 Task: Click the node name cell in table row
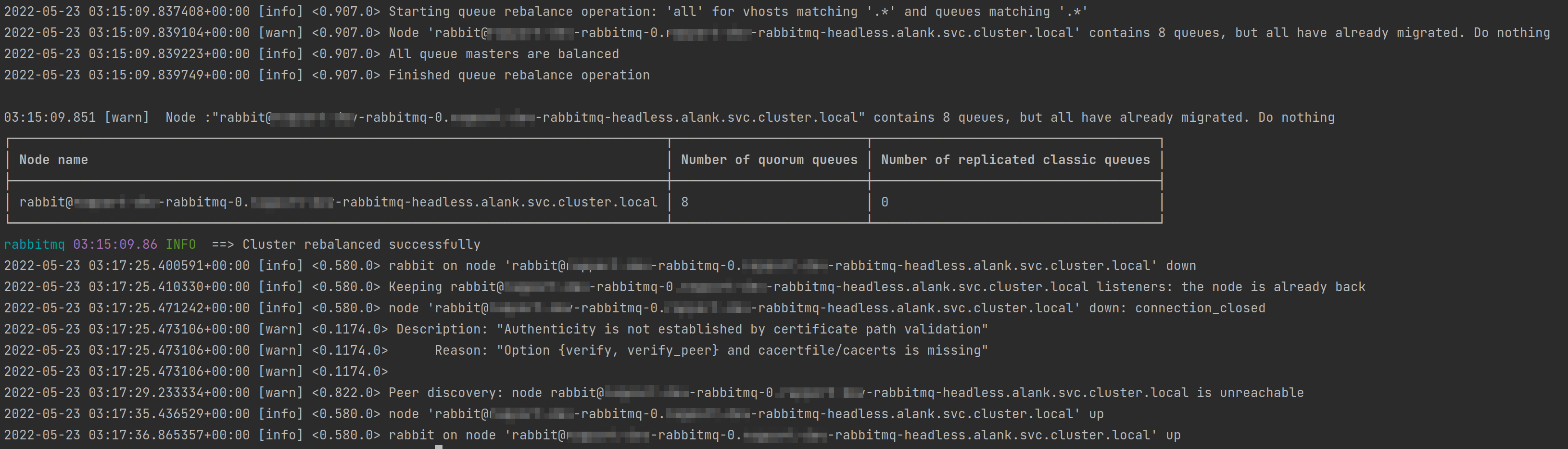pyautogui.click(x=339, y=202)
